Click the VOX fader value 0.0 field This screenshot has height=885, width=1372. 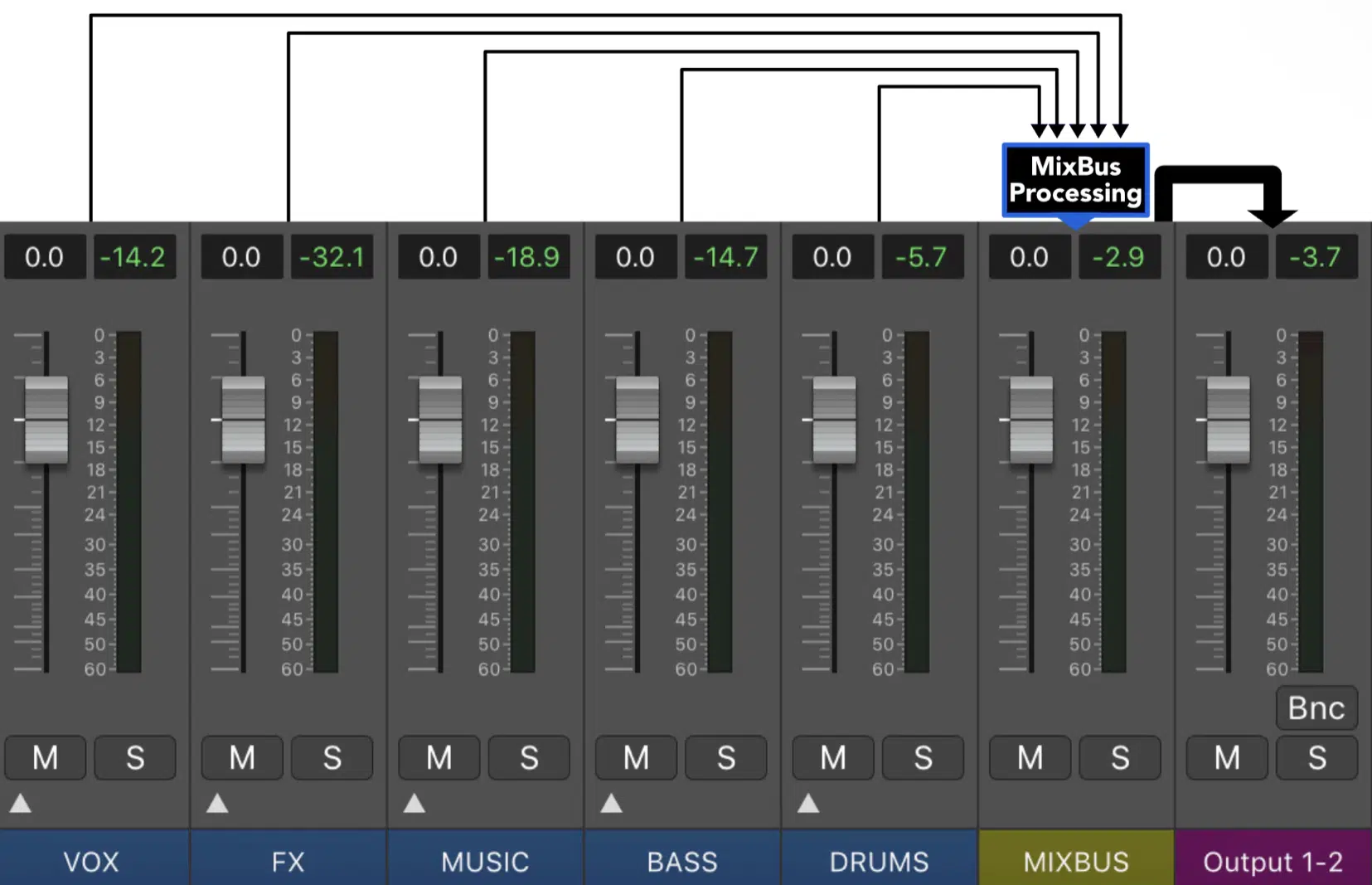coord(45,257)
